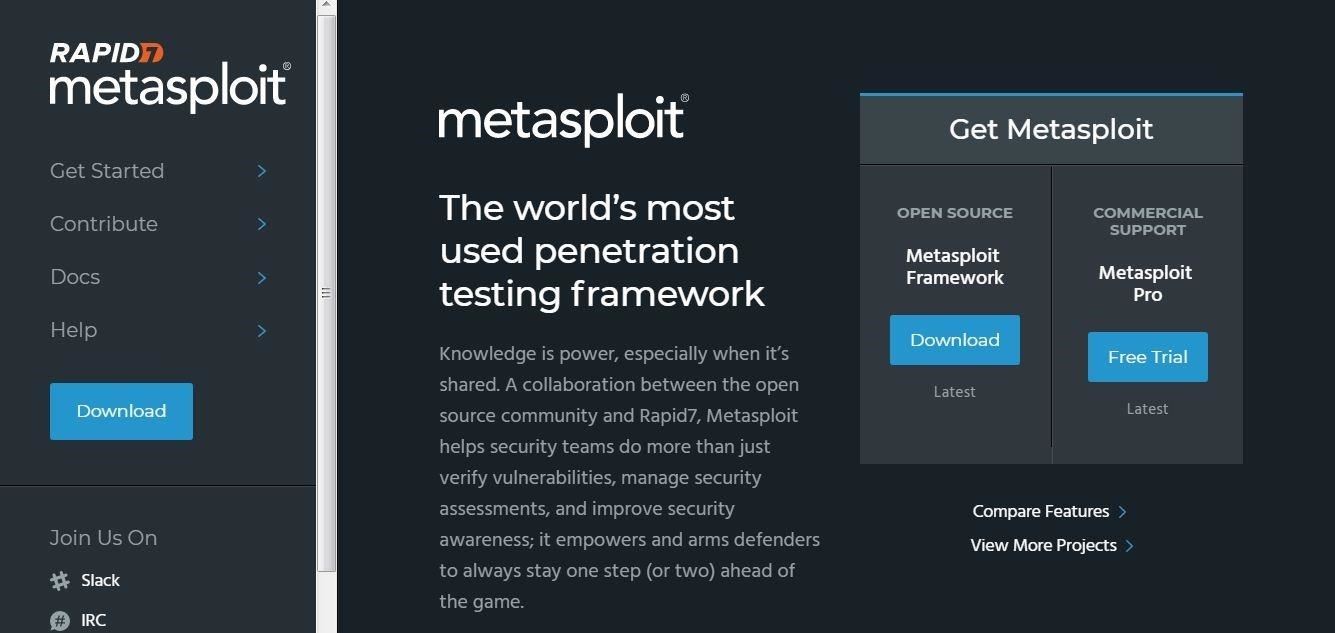Click the arrow next to View More Projects
Viewport: 1335px width, 633px height.
(x=1129, y=546)
